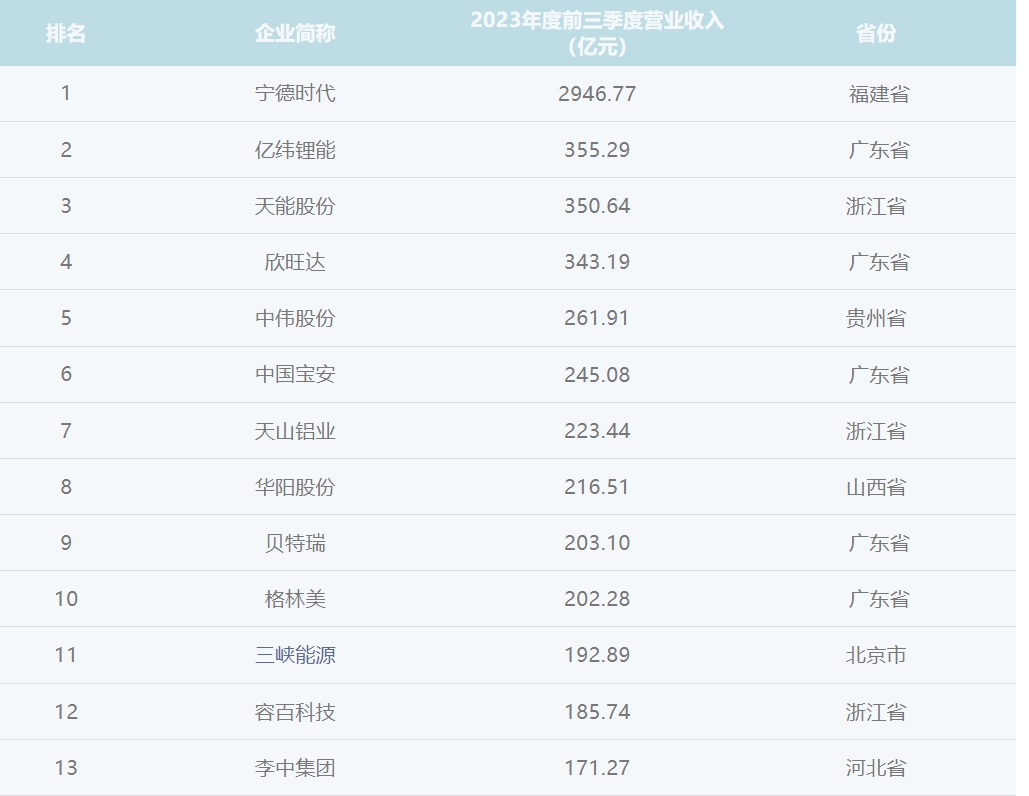
Task: Click the 天能股份 cell
Action: pos(295,206)
